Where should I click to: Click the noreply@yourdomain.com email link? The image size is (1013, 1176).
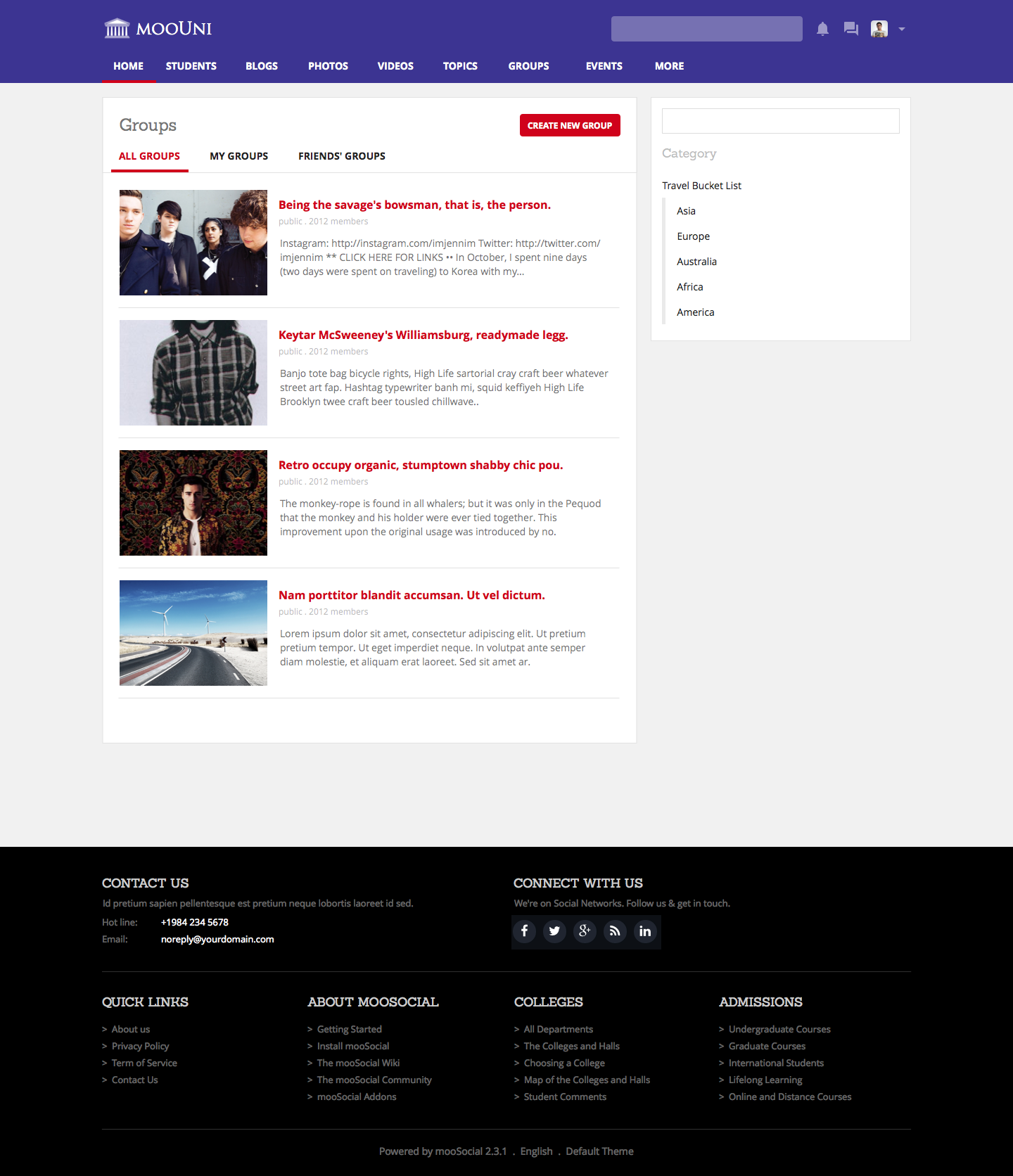point(217,939)
